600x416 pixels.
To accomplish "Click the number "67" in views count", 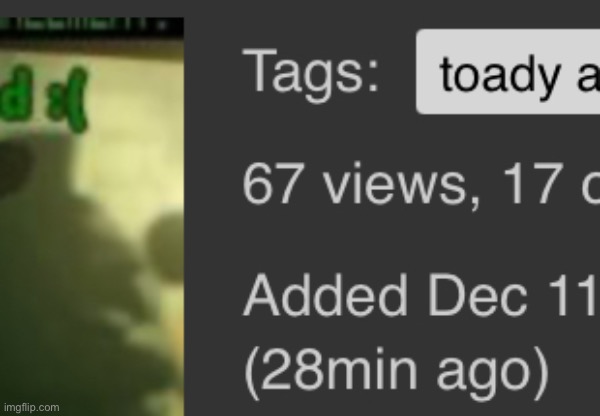I will click(271, 184).
